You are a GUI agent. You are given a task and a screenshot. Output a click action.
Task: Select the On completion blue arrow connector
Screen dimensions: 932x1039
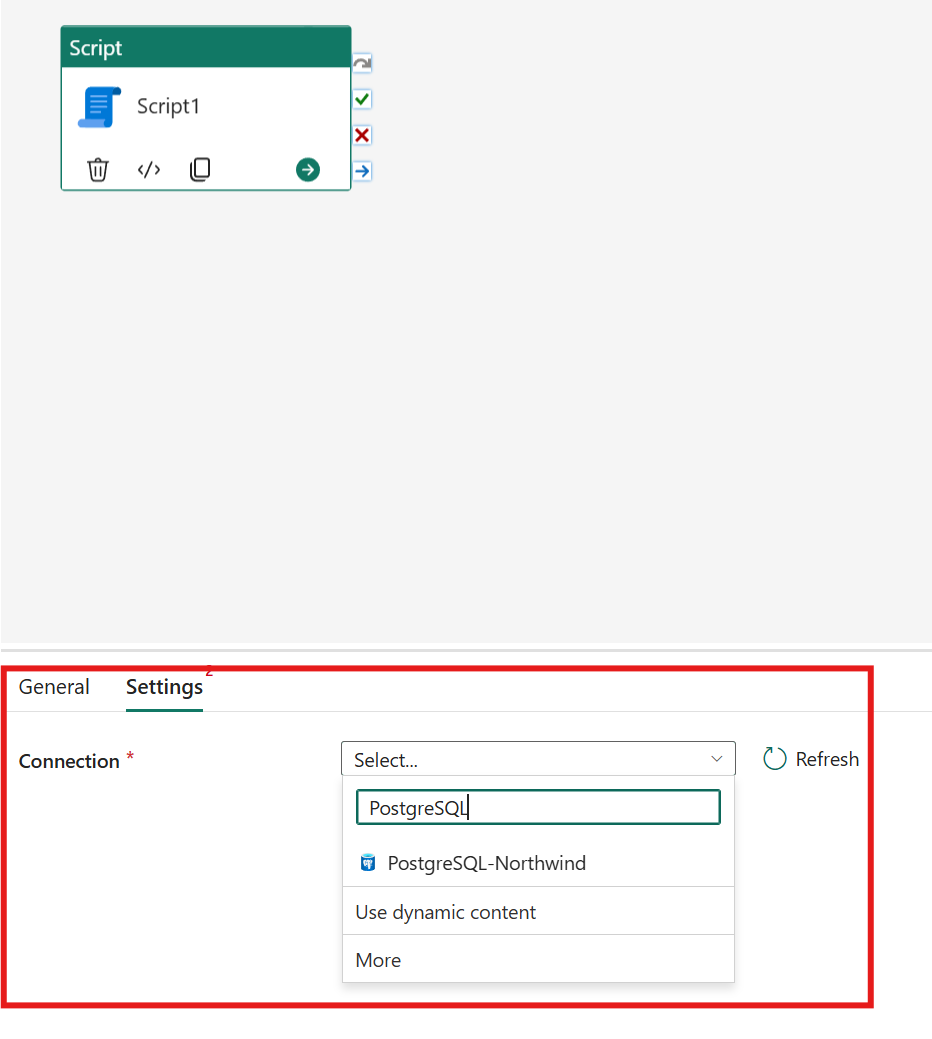(362, 171)
